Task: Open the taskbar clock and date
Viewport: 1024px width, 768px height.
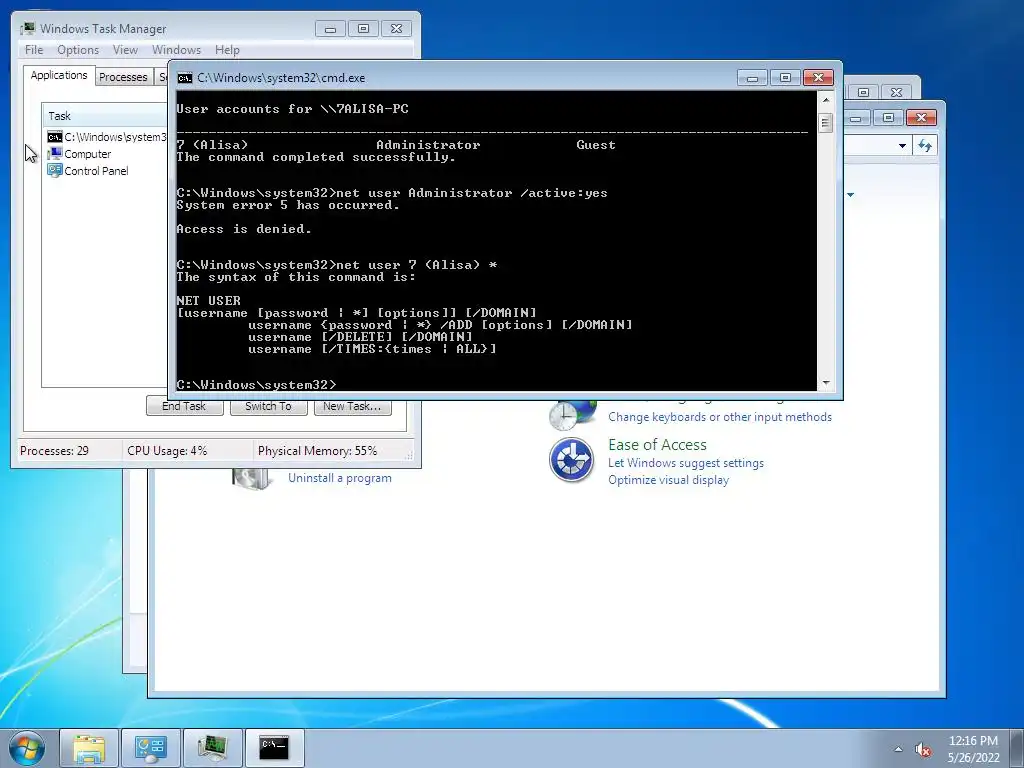Action: click(x=973, y=749)
